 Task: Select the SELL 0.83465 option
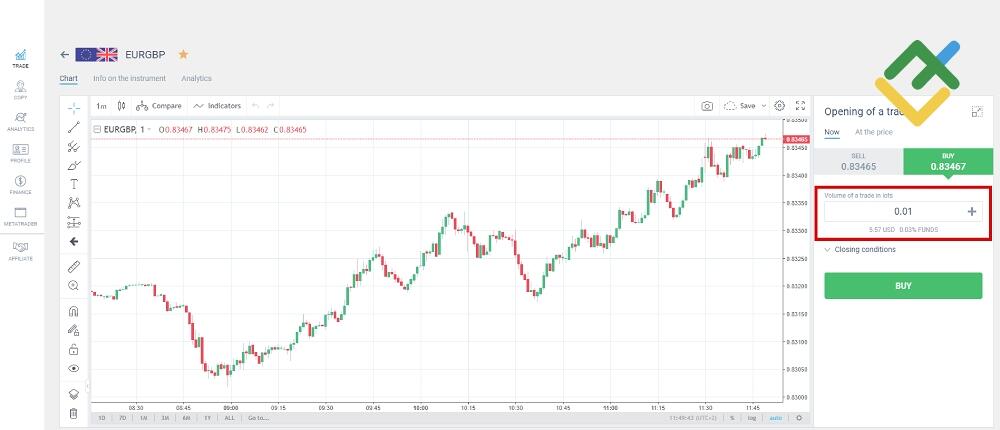pyautogui.click(x=858, y=162)
